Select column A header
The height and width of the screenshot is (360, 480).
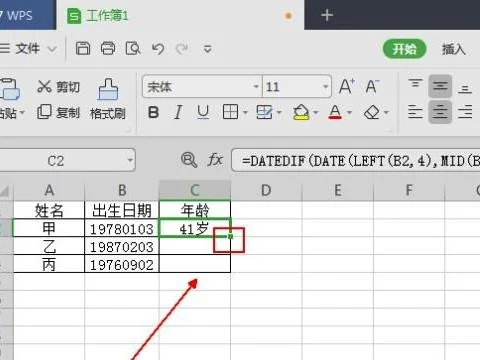tap(49, 191)
